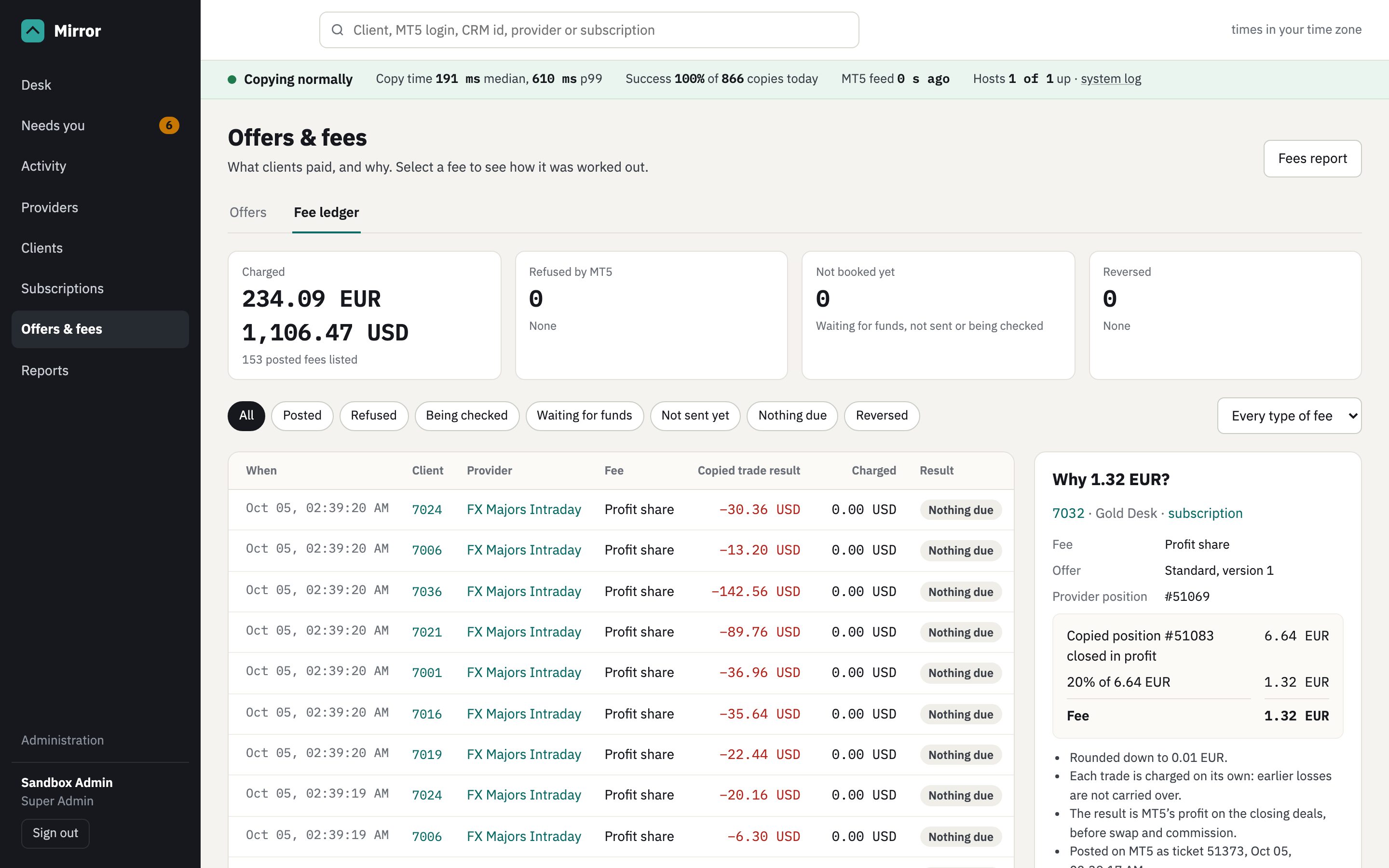Open FX Majors Intraday in 7001 row

523,672
